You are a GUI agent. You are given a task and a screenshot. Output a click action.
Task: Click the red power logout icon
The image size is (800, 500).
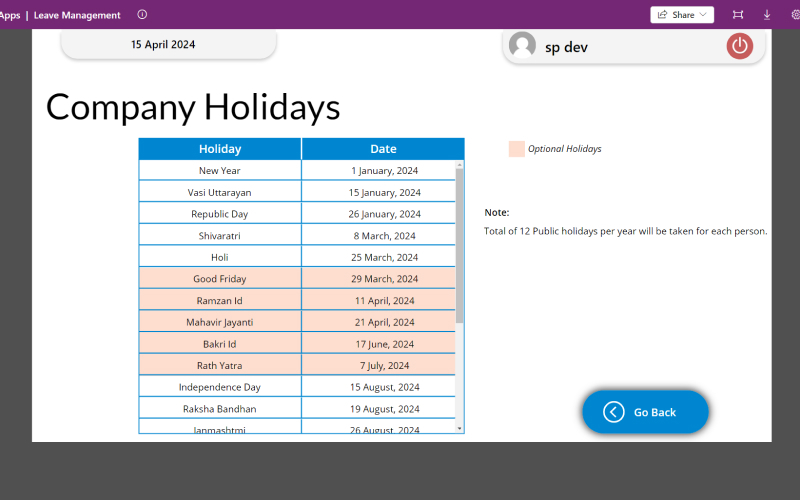[x=739, y=46]
